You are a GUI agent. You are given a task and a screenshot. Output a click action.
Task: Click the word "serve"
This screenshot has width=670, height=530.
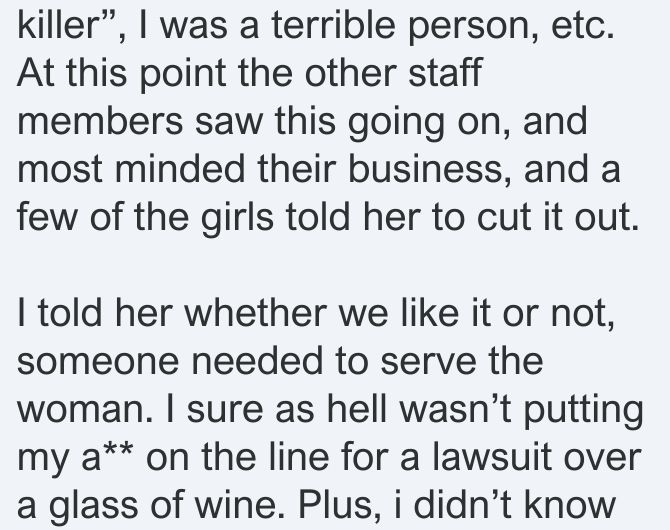[x=428, y=362]
